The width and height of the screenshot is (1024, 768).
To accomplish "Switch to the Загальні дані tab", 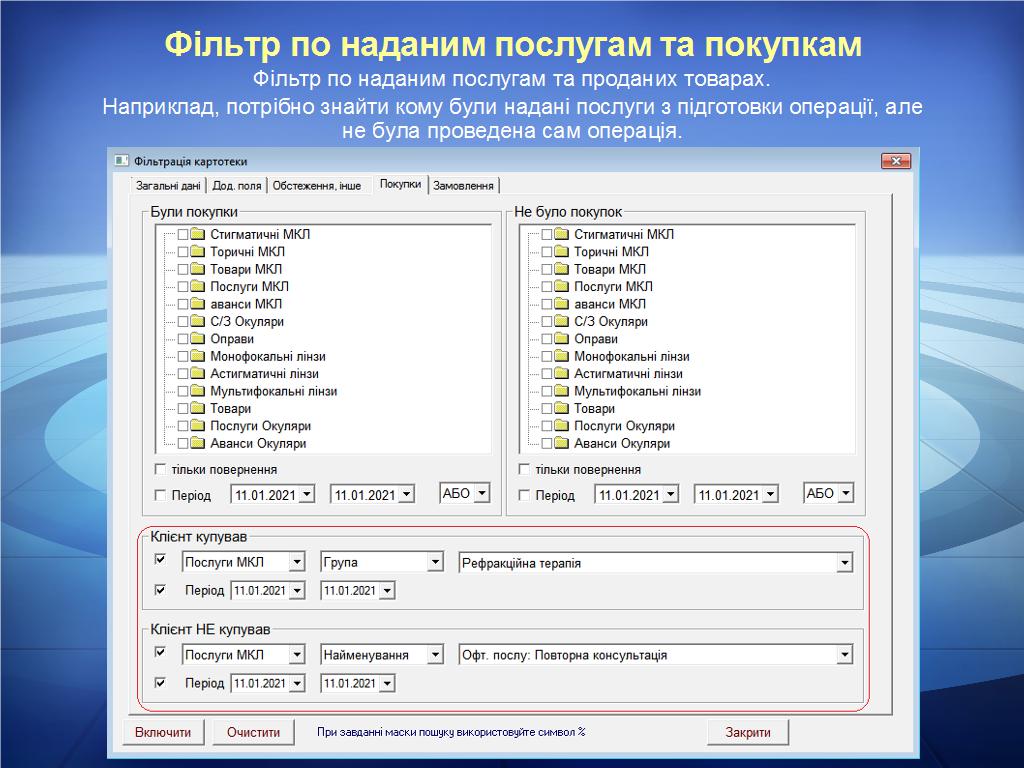I will [169, 186].
